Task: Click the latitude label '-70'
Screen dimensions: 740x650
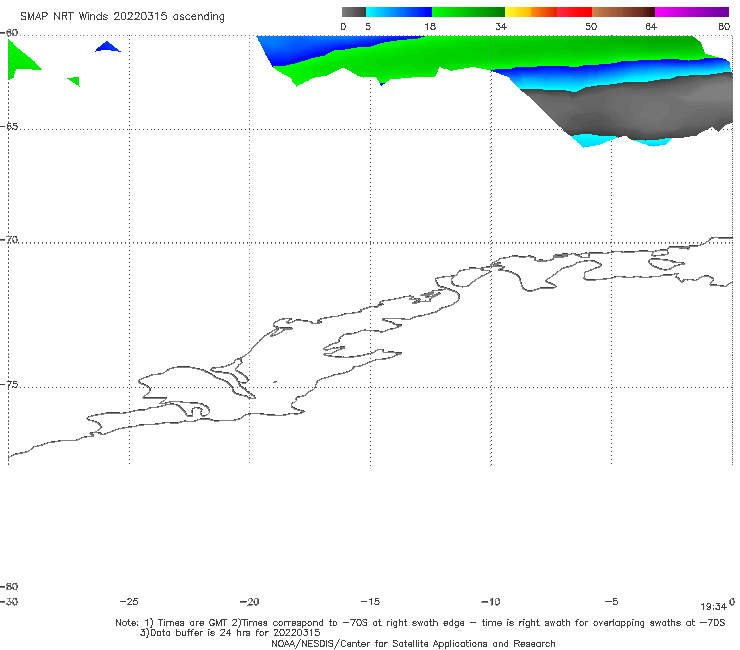Action: (x=9, y=240)
